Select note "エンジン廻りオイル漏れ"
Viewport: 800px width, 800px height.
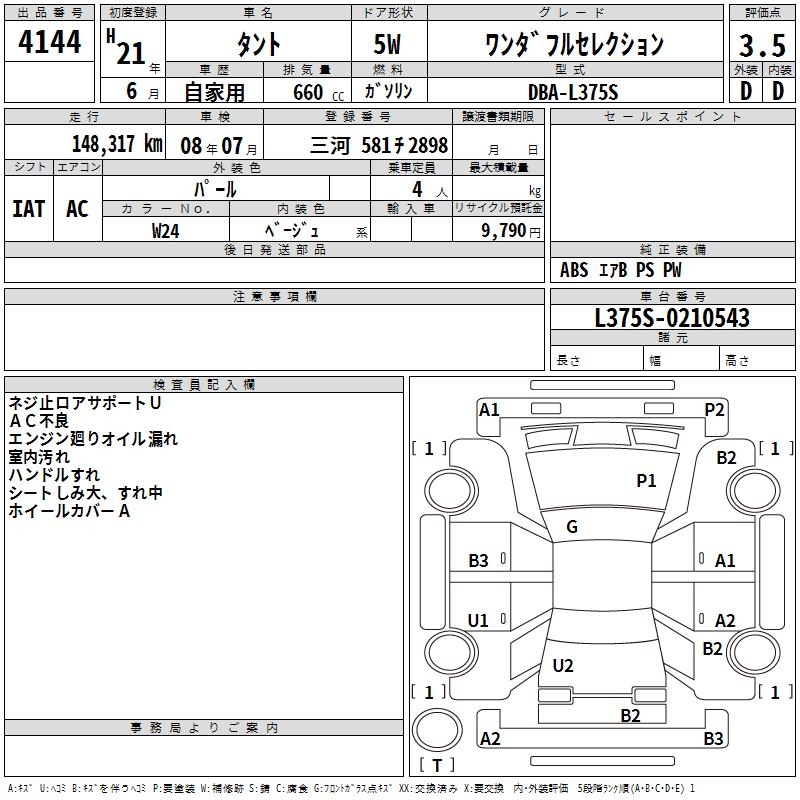pos(93,439)
